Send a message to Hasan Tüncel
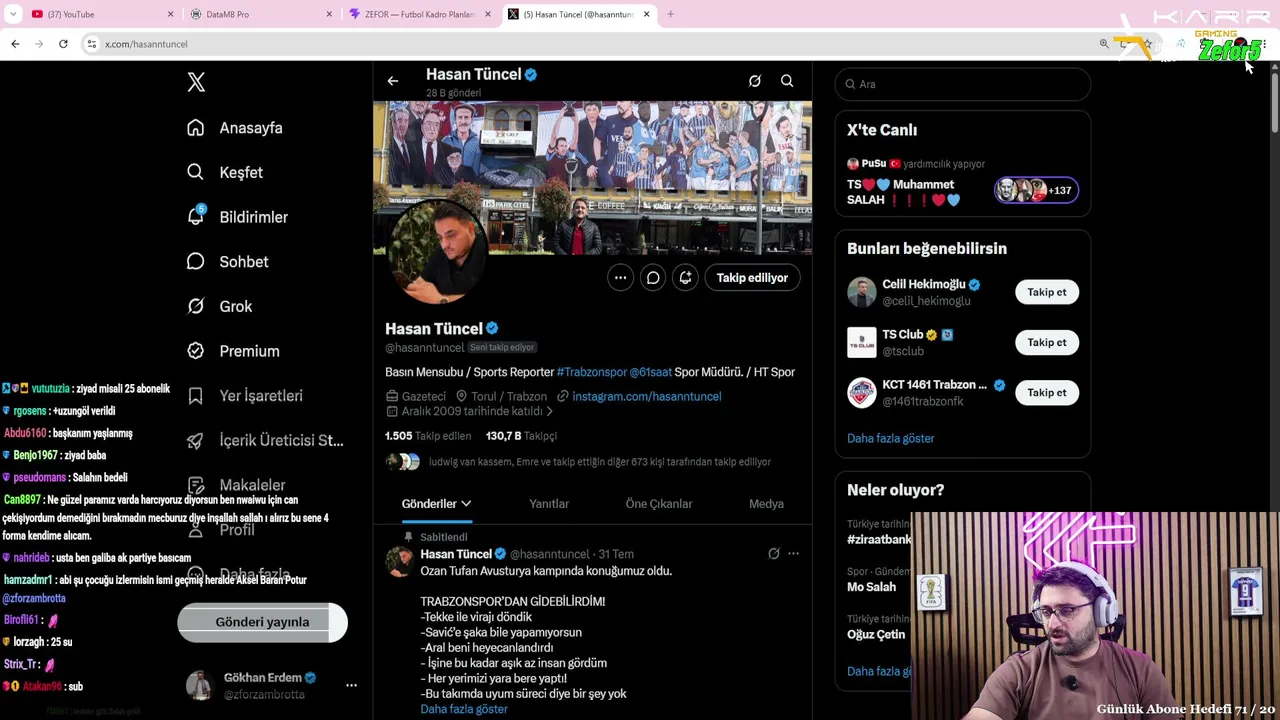Screen dimensions: 1280x720 pyautogui.click(x=653, y=278)
